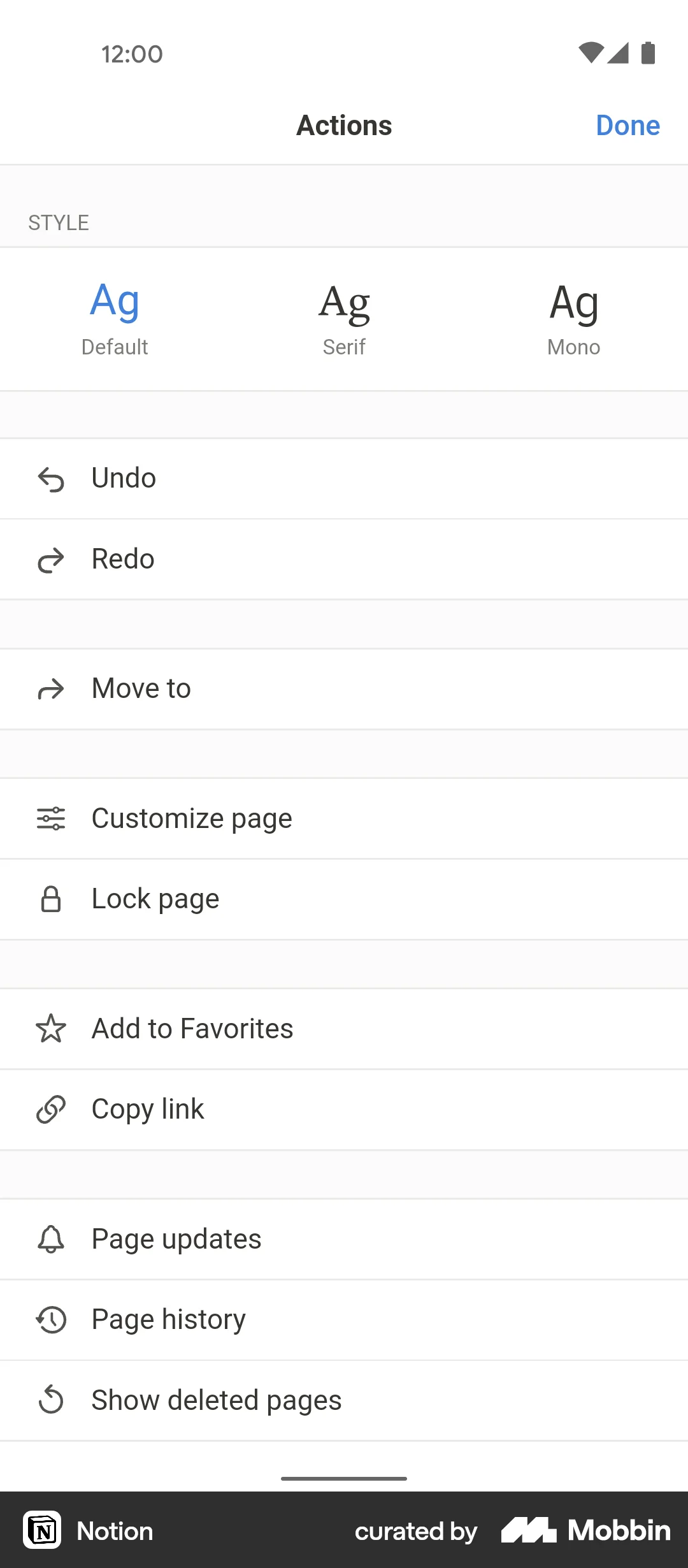Click the Lock page padlock icon
The height and width of the screenshot is (1568, 688).
pos(51,899)
